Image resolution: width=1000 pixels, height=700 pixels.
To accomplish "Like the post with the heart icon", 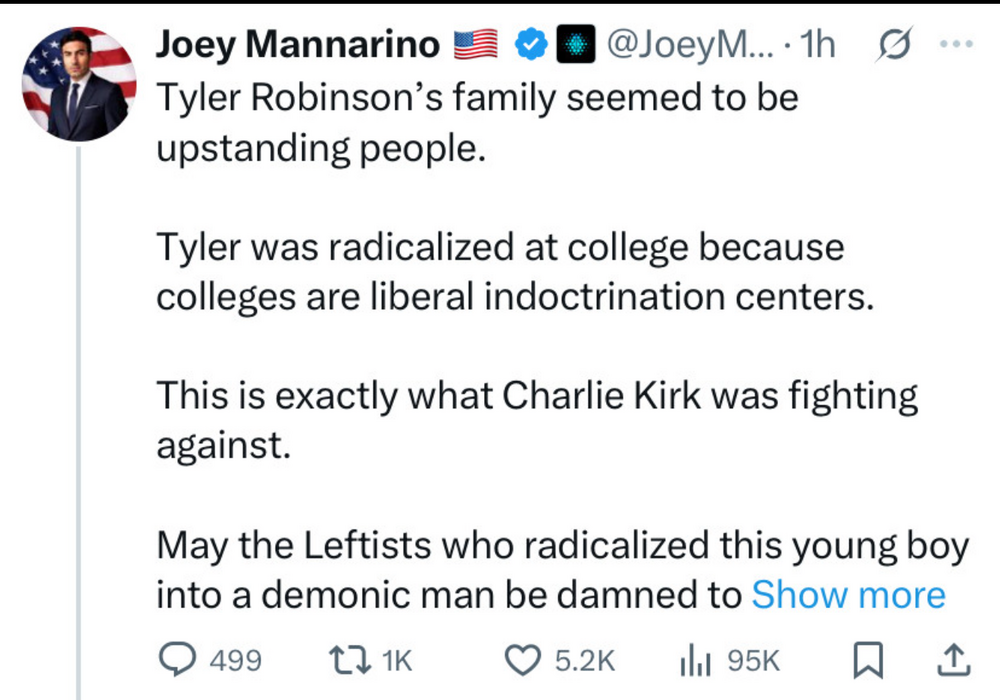I will 520,659.
